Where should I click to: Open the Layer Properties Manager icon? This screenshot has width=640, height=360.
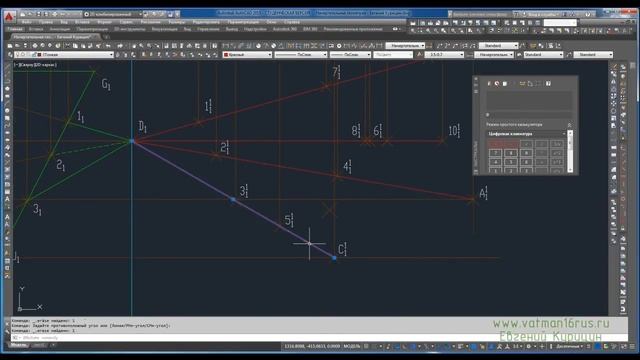tap(10, 54)
